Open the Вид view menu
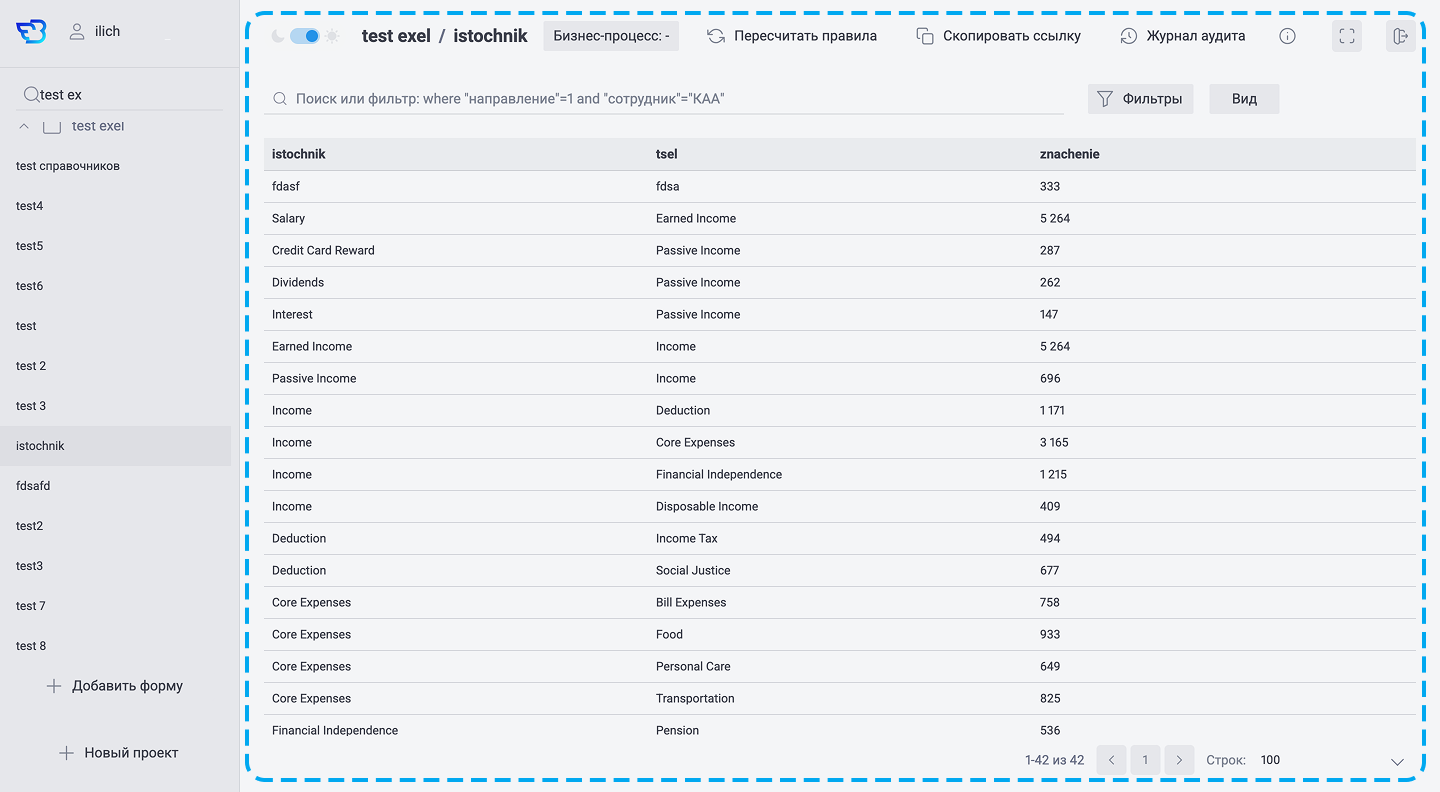This screenshot has height=792, width=1440. click(1244, 99)
